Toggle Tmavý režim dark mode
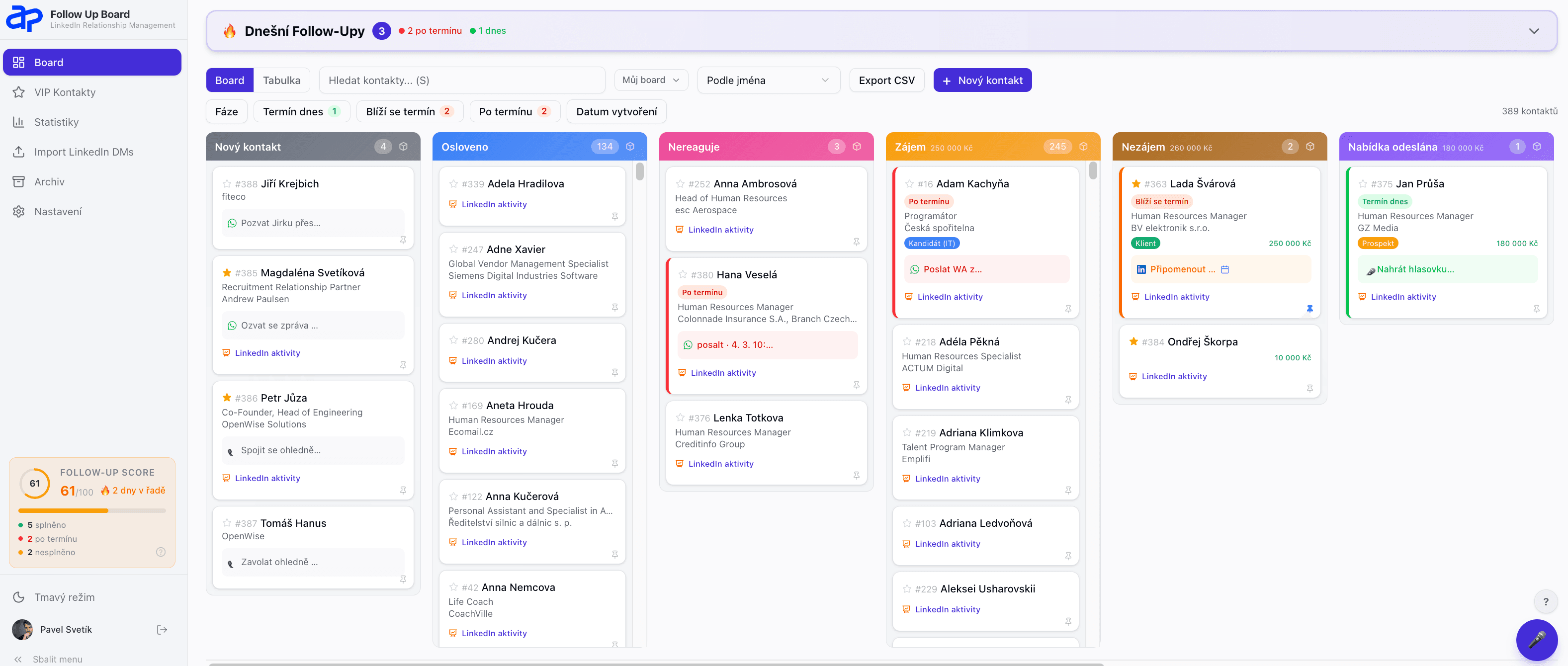 [64, 597]
